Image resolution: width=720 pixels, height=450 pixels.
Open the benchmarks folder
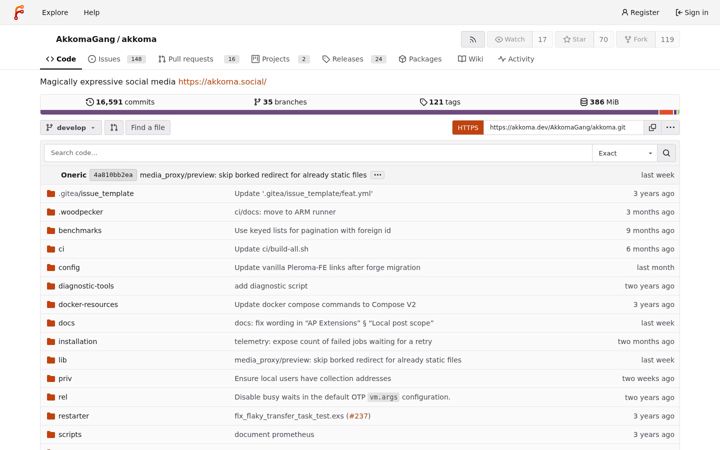click(80, 231)
